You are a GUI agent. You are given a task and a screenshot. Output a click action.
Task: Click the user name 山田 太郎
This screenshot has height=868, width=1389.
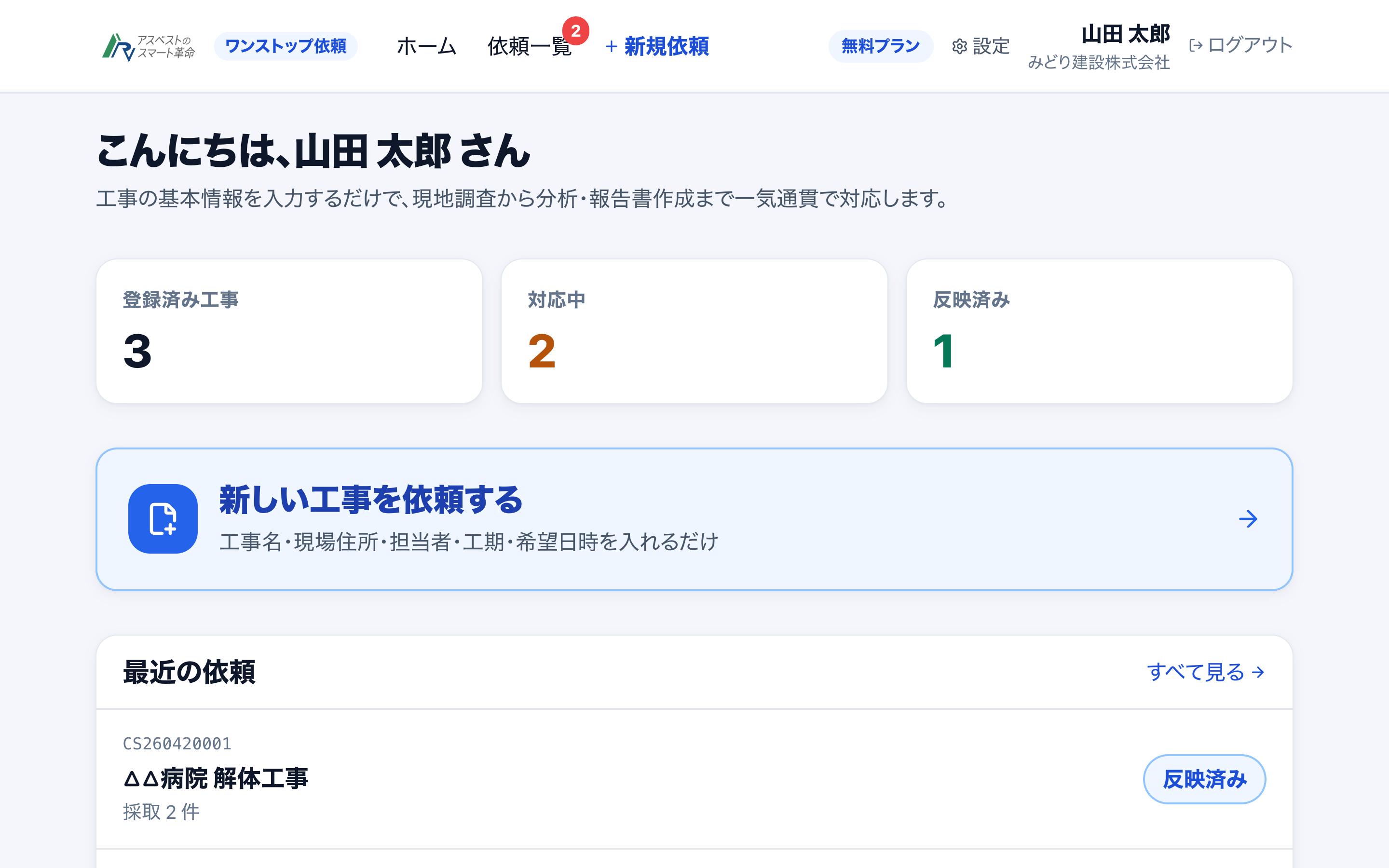[1126, 34]
